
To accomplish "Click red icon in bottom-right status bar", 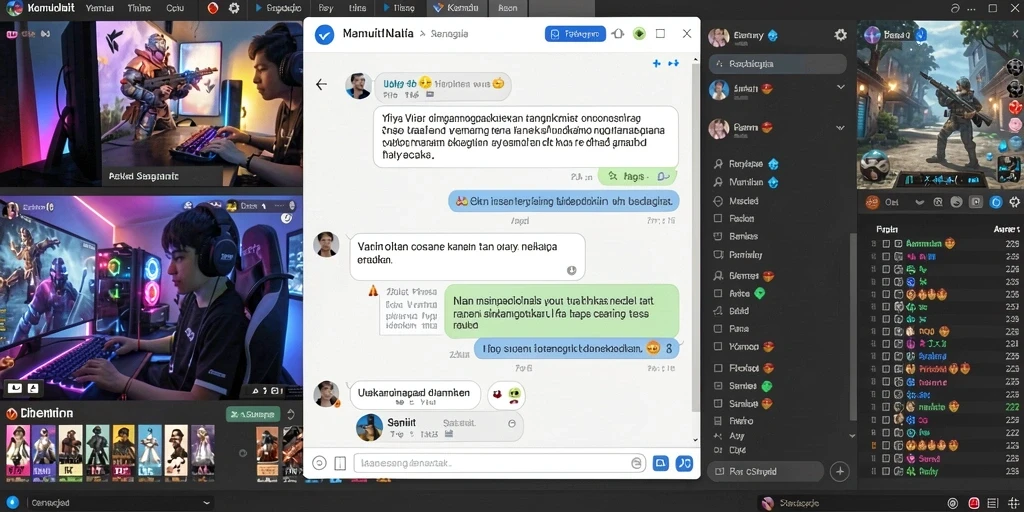I will (x=972, y=503).
